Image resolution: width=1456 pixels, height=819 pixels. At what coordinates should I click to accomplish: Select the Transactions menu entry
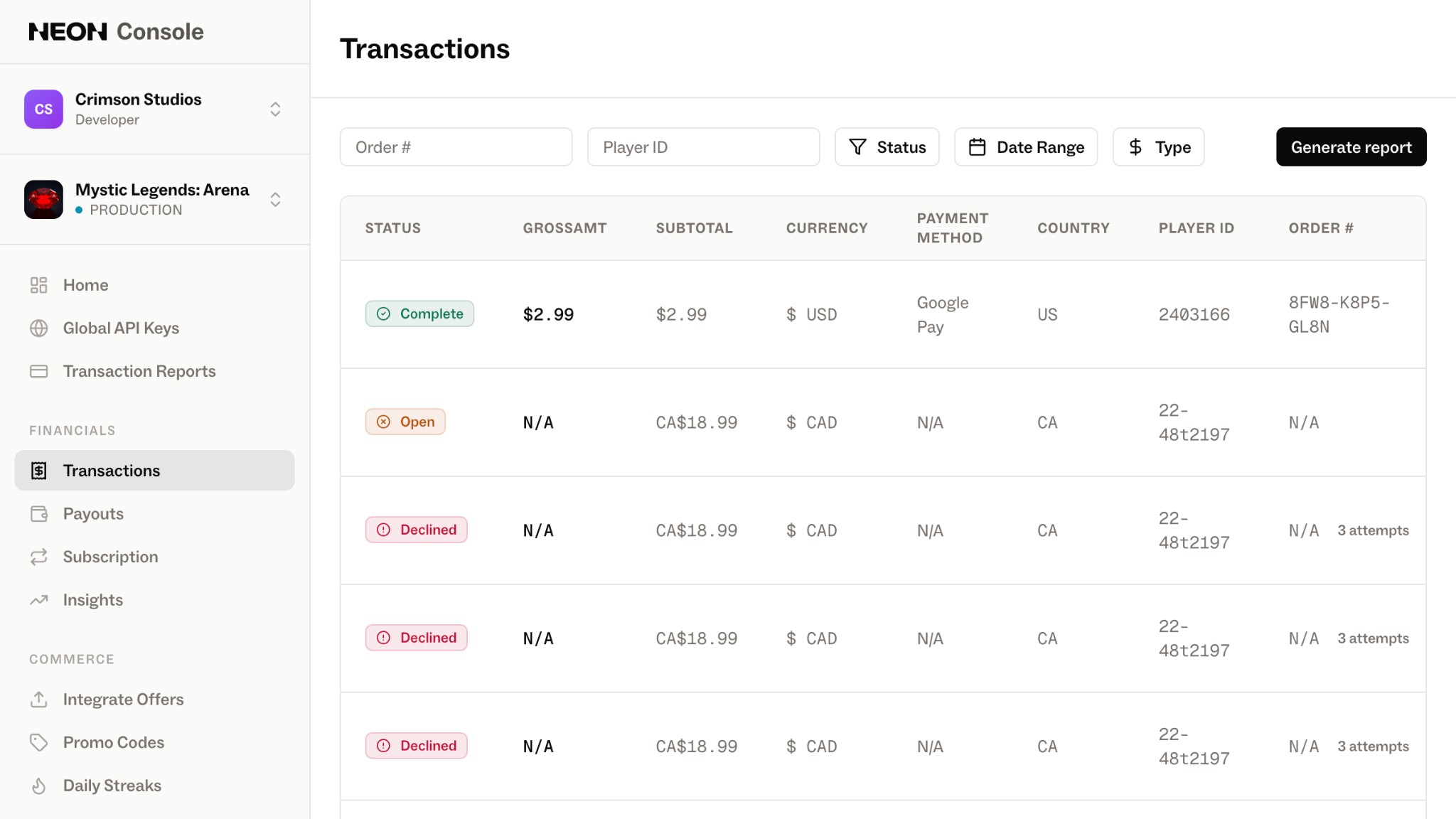pyautogui.click(x=111, y=470)
